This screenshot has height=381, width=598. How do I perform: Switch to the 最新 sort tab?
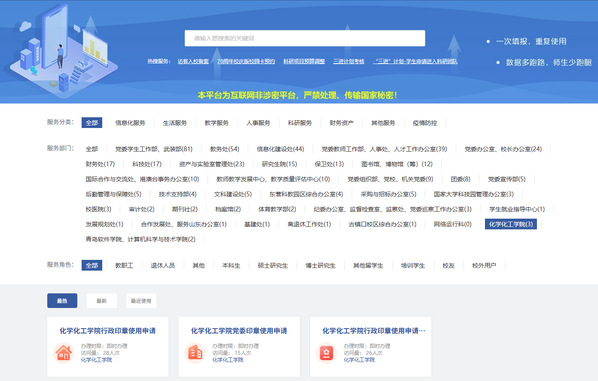point(101,301)
